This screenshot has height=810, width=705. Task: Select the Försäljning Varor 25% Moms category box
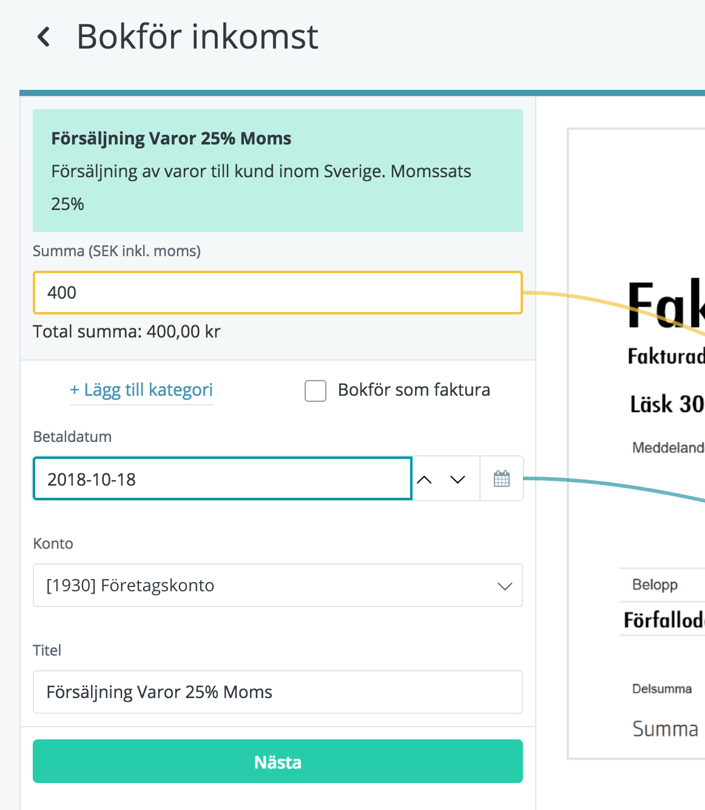pyautogui.click(x=278, y=170)
